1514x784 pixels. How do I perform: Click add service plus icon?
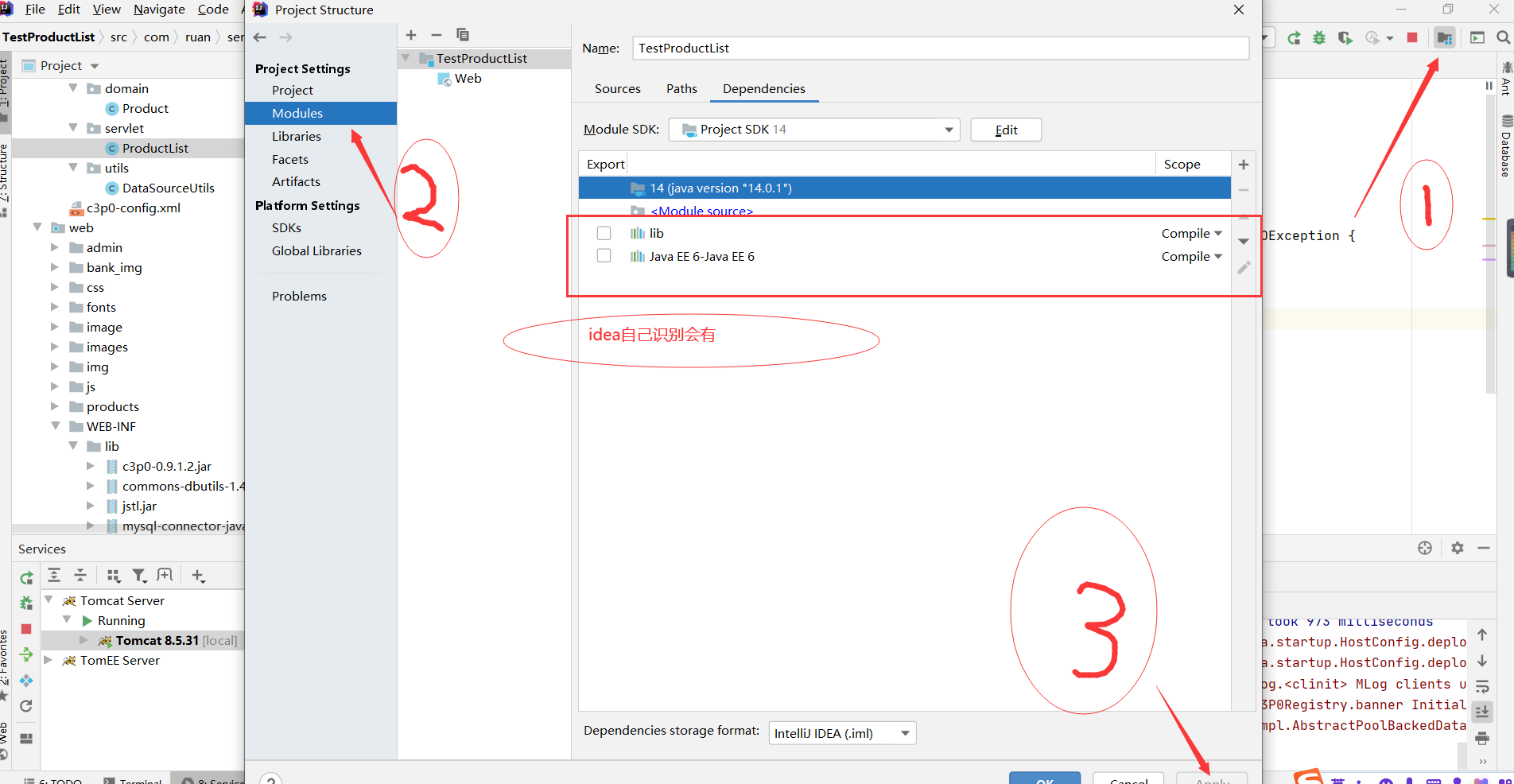(x=198, y=575)
